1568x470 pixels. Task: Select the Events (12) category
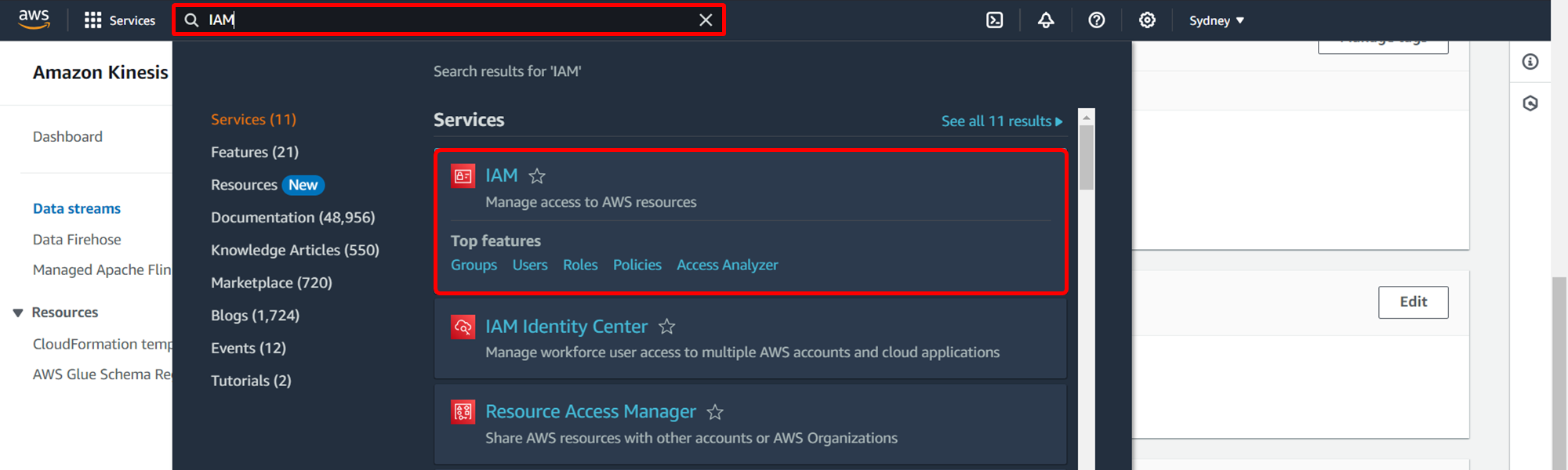coord(249,348)
